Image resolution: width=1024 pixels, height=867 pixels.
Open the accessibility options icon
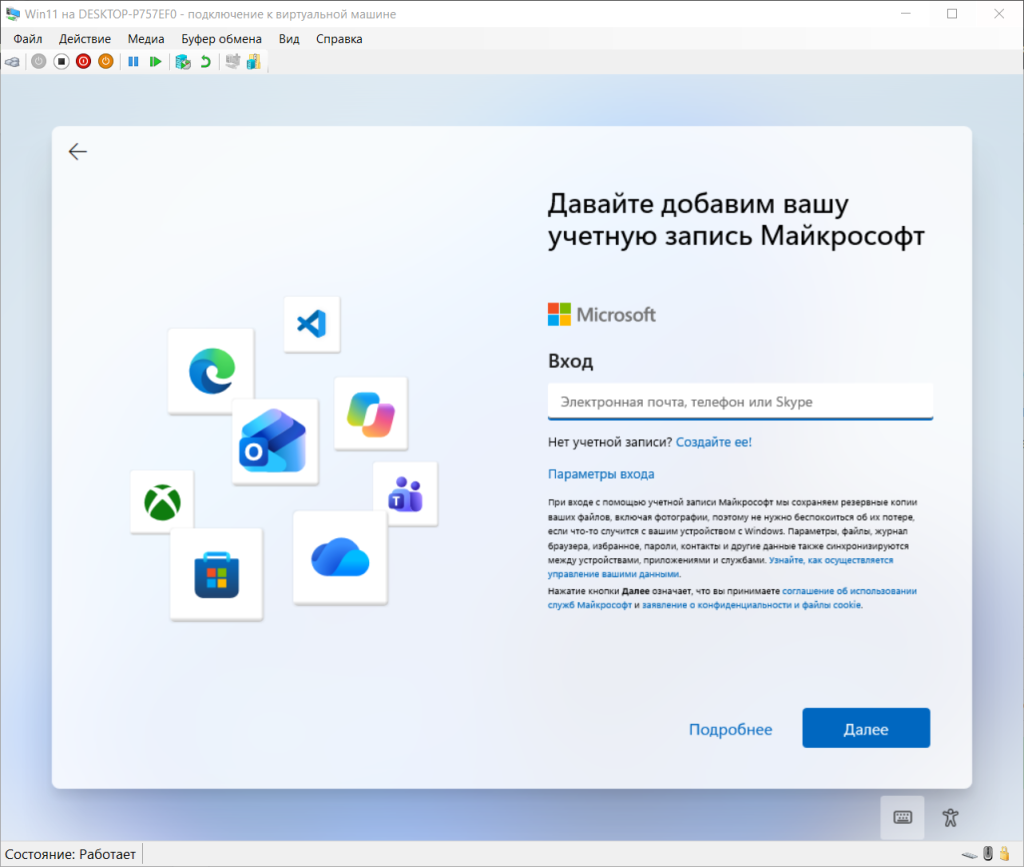(x=950, y=817)
